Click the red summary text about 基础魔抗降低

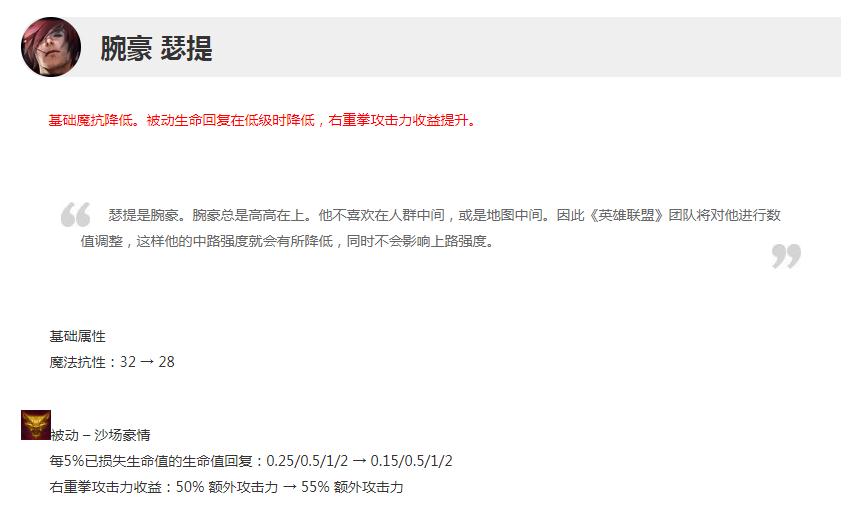coord(262,121)
